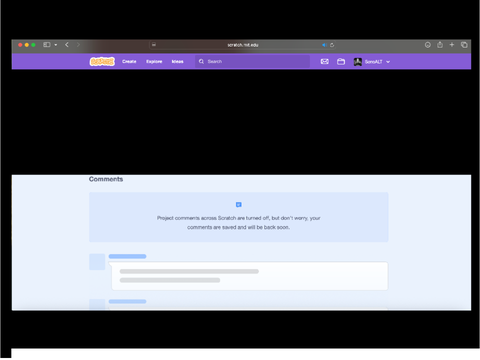Open the Explore menu item

coord(154,61)
